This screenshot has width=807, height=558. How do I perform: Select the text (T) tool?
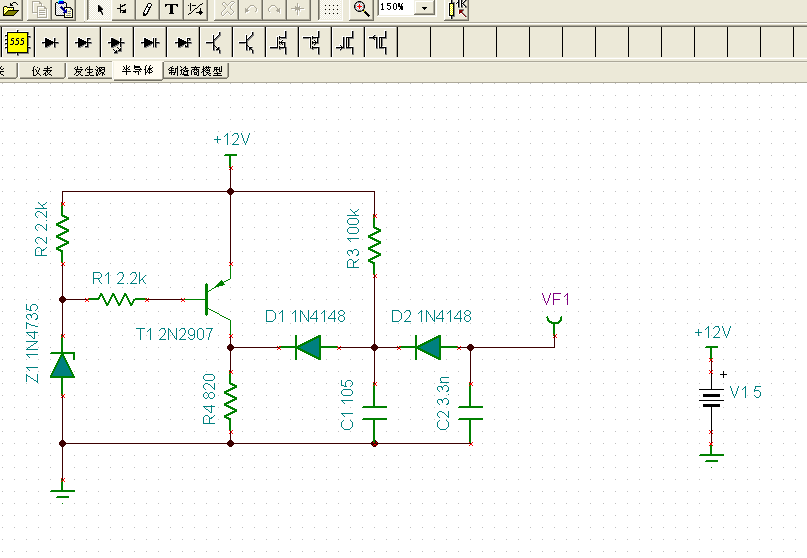pos(171,9)
